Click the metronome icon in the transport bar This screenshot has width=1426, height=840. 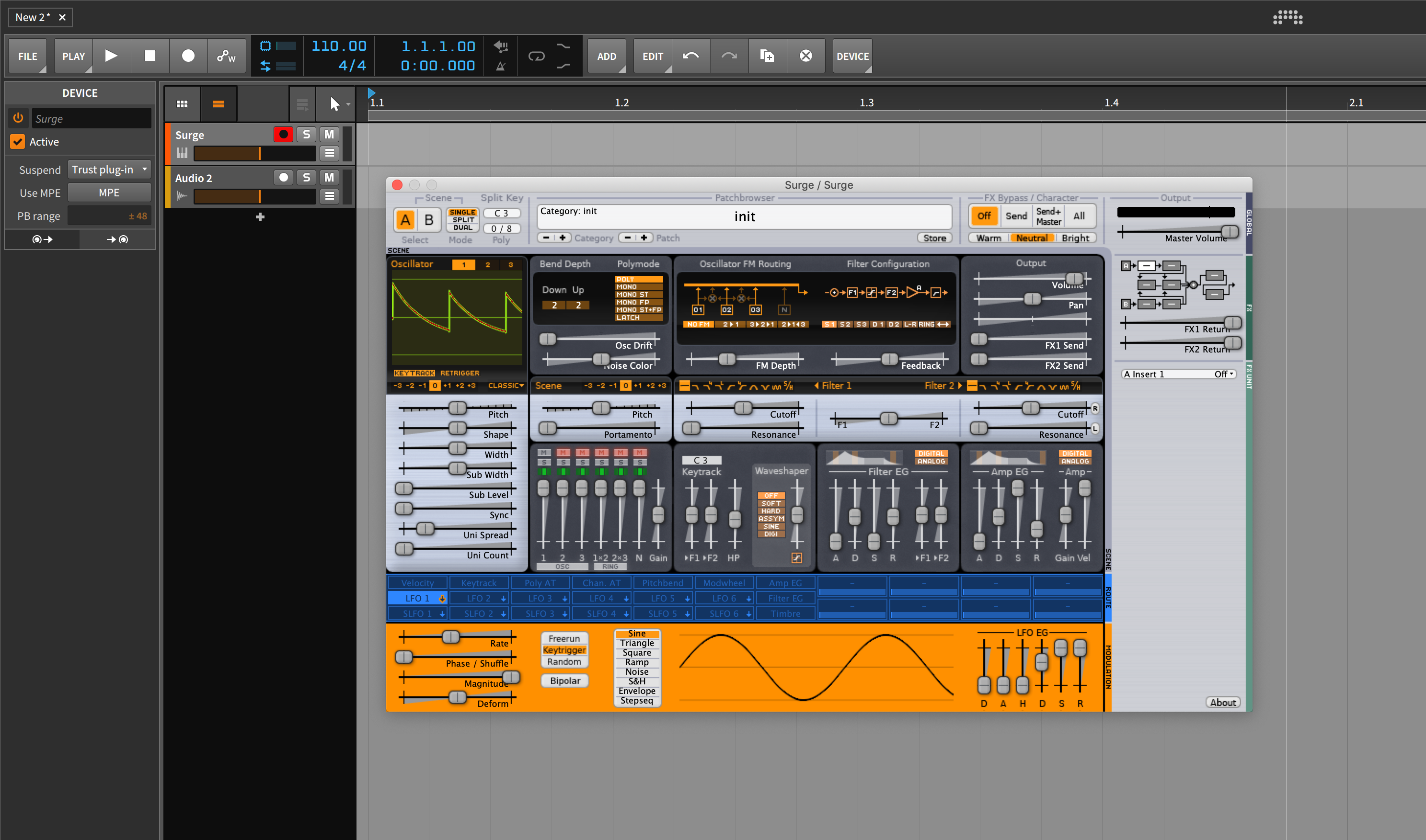(501, 66)
